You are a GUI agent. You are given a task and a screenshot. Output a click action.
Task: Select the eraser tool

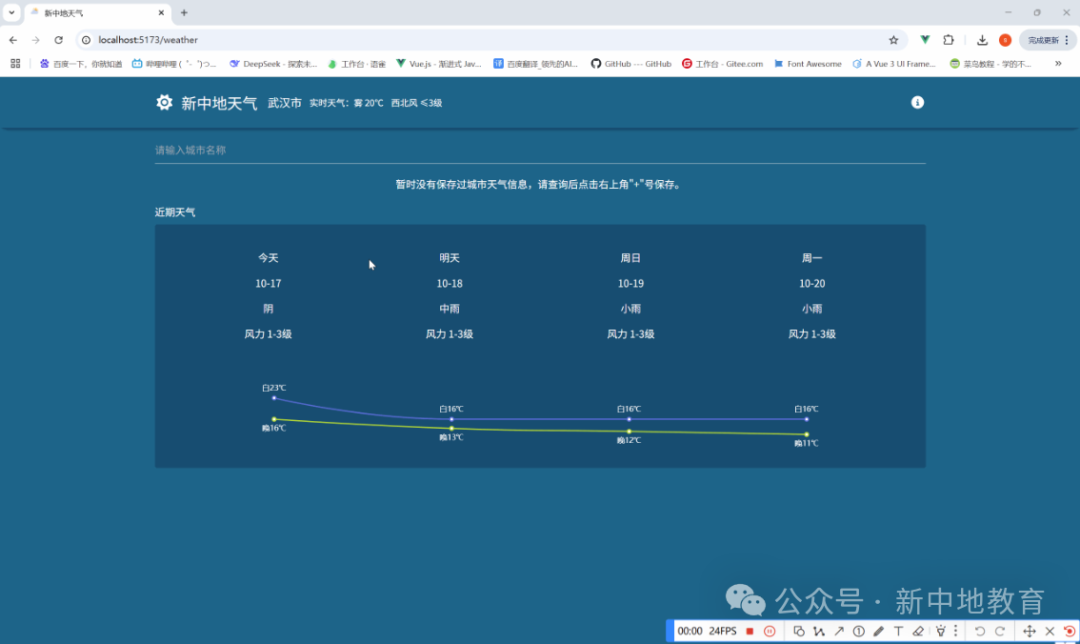(x=918, y=631)
